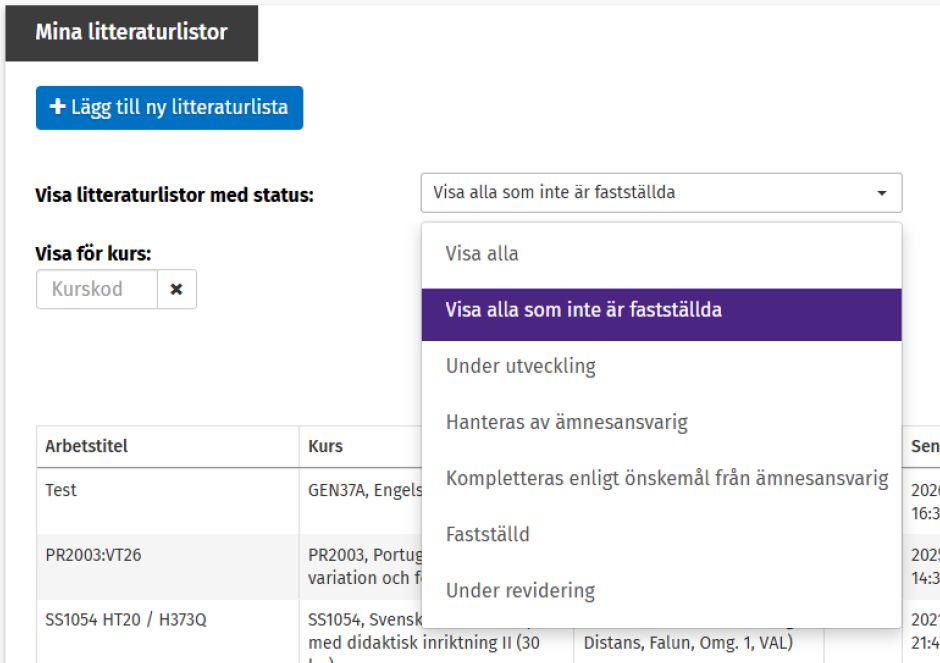Choose the "Fastställd" status filter

click(488, 534)
